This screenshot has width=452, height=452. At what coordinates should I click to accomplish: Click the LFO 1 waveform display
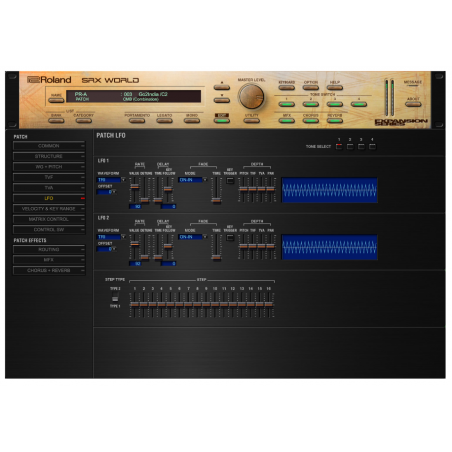[x=330, y=190]
